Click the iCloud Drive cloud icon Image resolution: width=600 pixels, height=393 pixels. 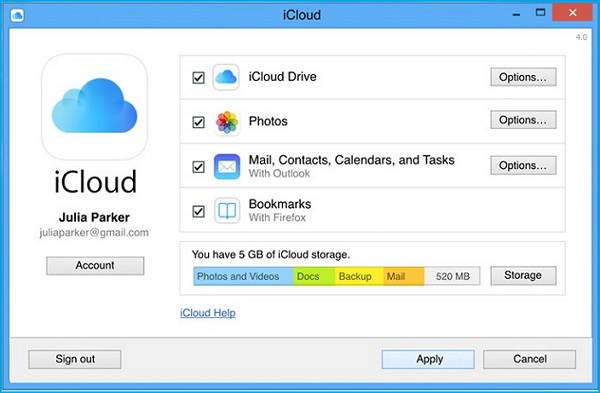[x=226, y=77]
